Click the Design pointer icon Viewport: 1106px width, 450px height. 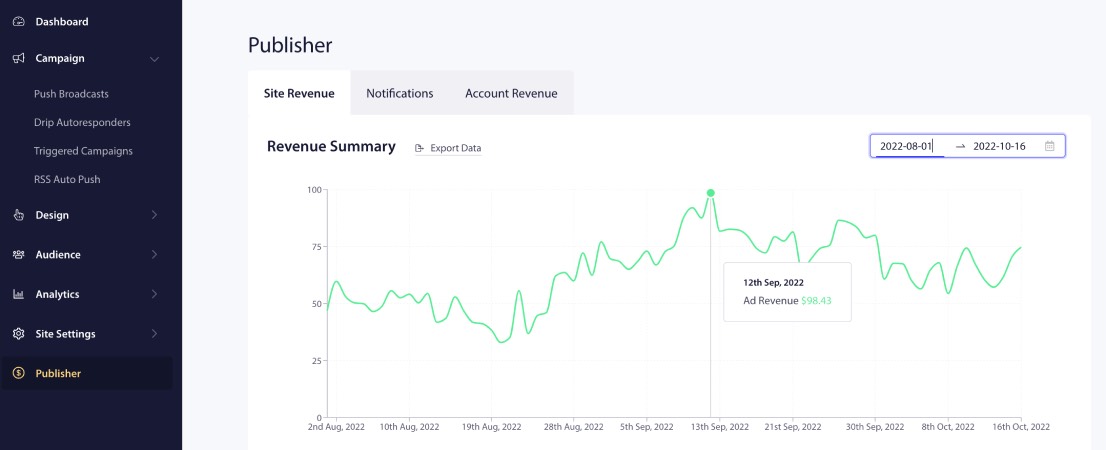[x=19, y=215]
